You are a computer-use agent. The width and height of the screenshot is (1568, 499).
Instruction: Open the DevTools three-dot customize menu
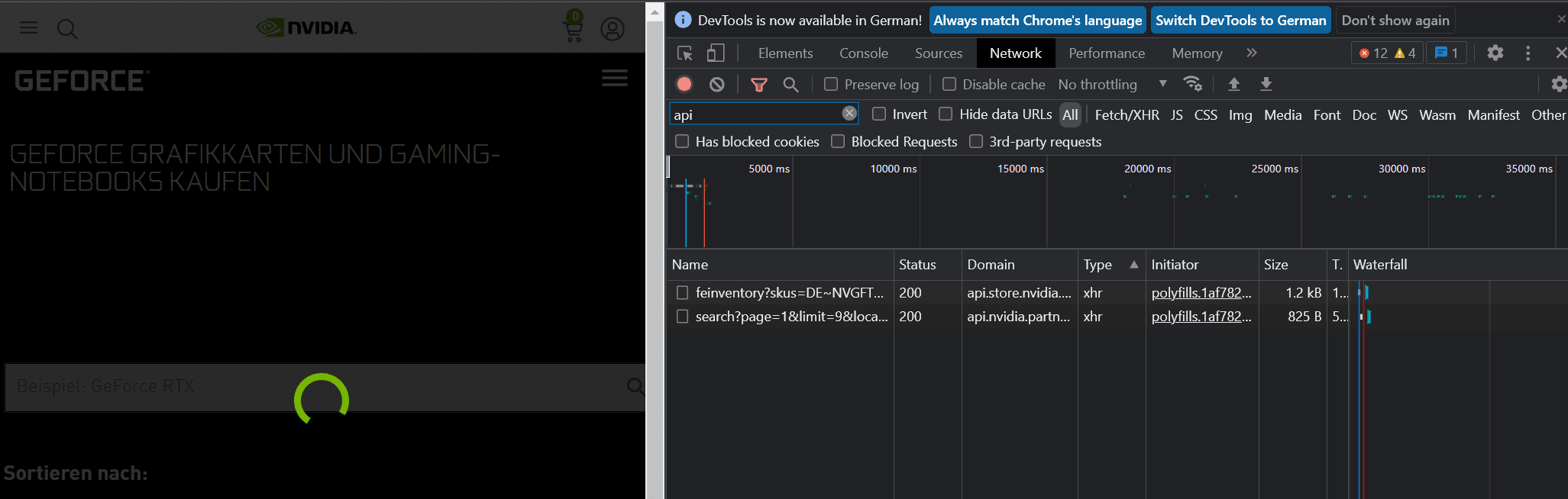pos(1528,53)
